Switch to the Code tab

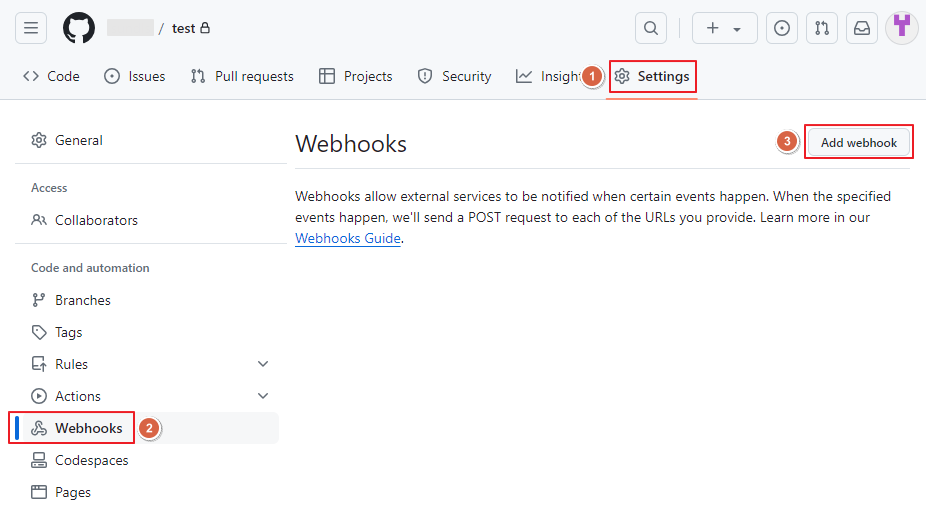click(x=51, y=76)
